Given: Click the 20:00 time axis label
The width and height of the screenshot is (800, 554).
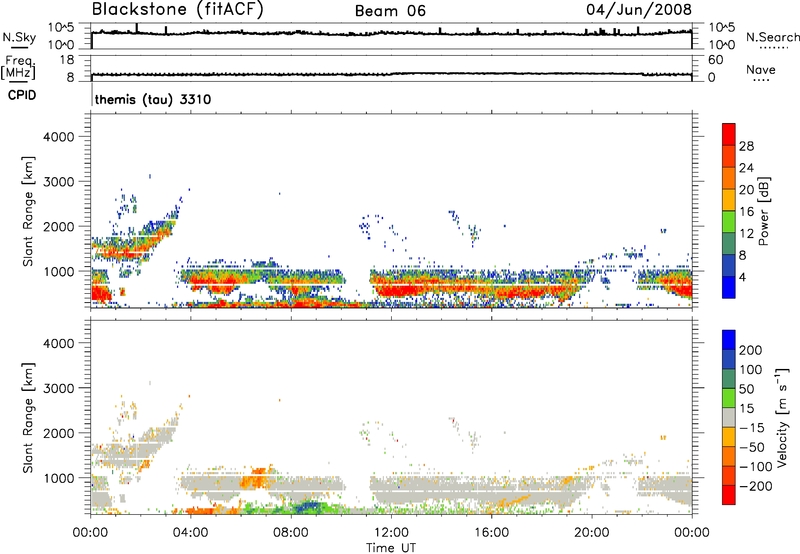Looking at the screenshot, I should click(x=591, y=533).
